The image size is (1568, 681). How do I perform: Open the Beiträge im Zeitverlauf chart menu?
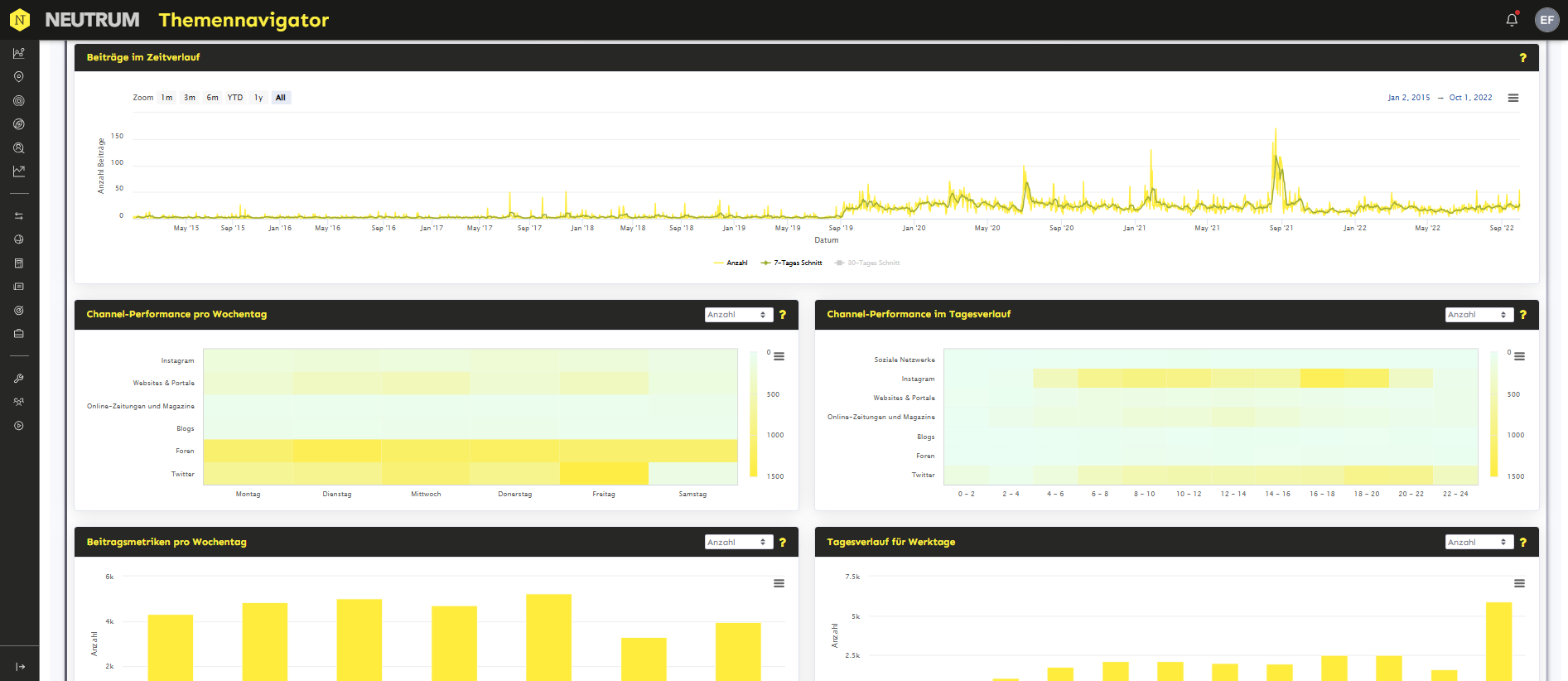point(1513,98)
